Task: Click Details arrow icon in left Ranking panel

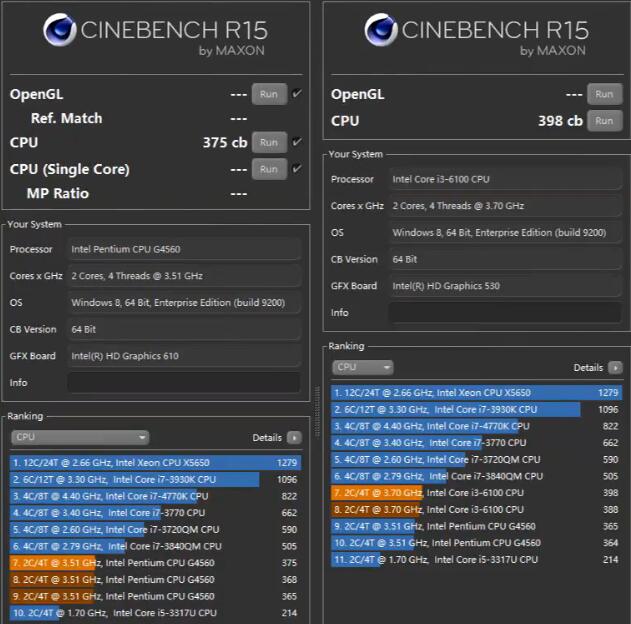Action: (294, 438)
